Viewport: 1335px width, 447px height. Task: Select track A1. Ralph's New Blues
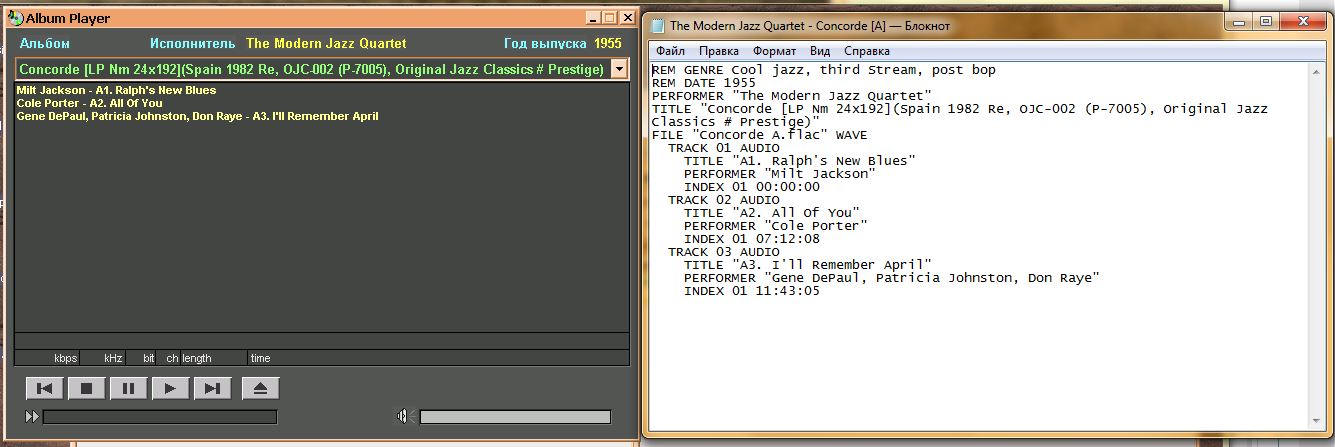[116, 90]
